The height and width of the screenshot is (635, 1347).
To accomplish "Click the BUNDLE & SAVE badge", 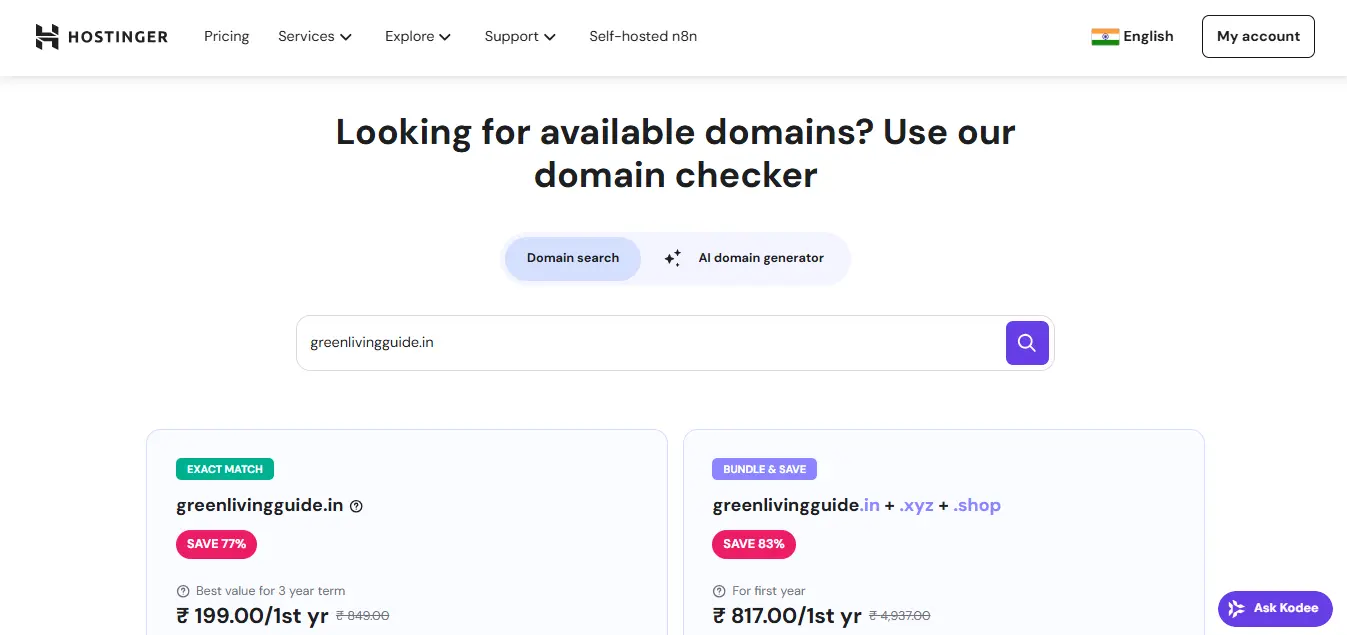I will 764,469.
